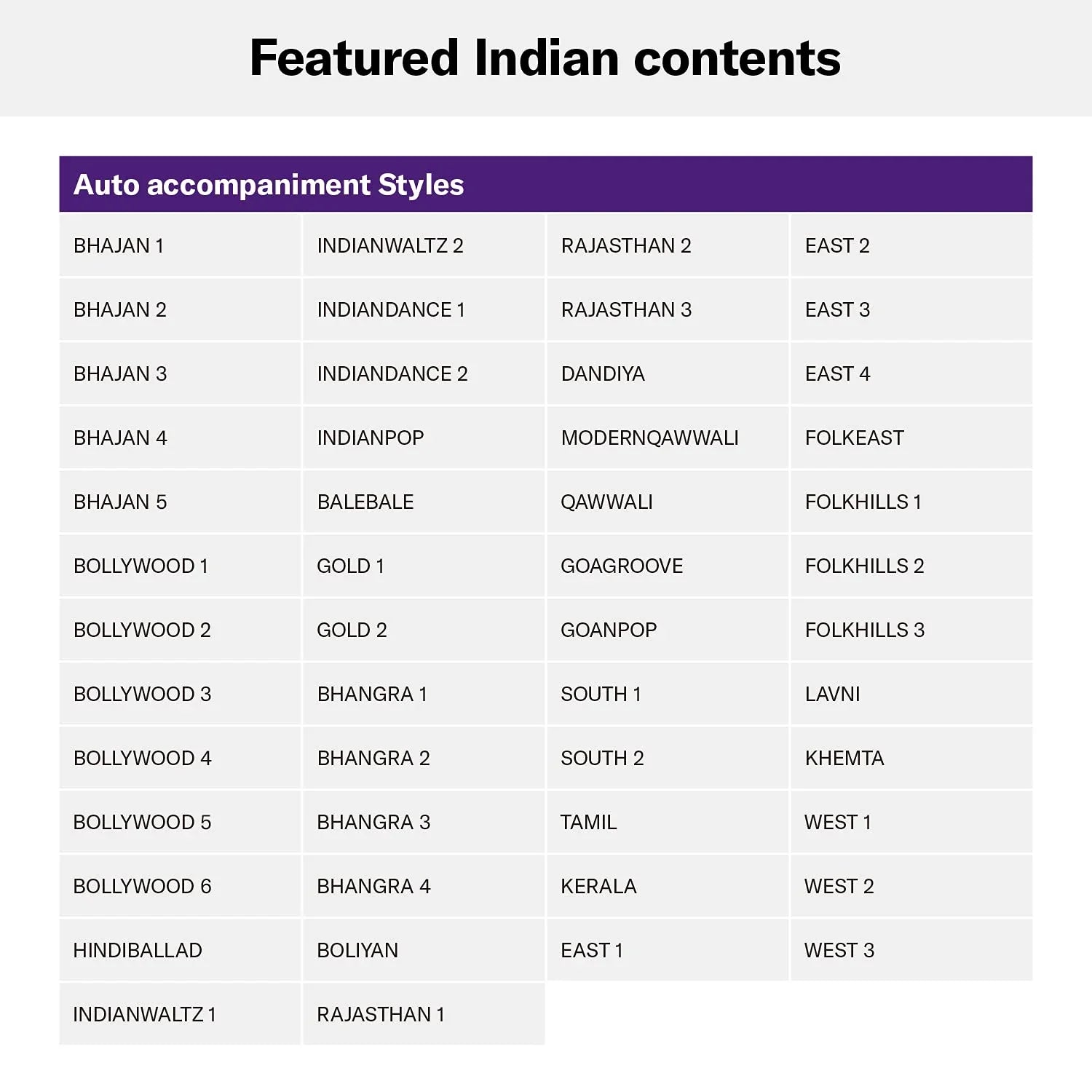Select the BOLIYAN style entry
Screen dimensions: 1092x1092
(357, 951)
